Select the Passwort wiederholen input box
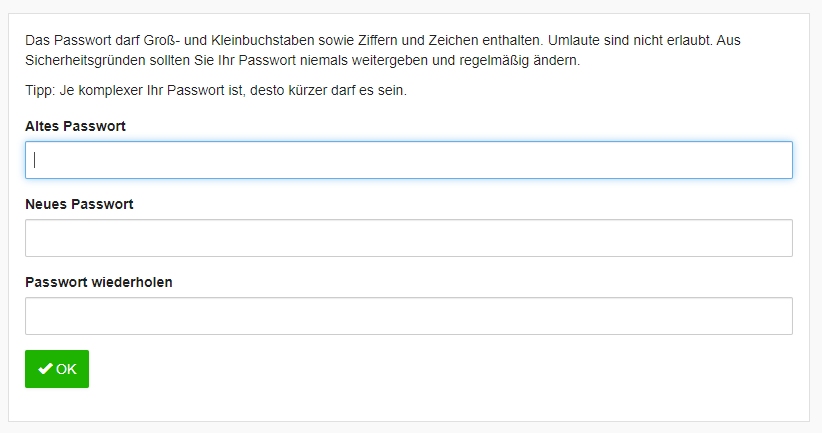 [408, 316]
